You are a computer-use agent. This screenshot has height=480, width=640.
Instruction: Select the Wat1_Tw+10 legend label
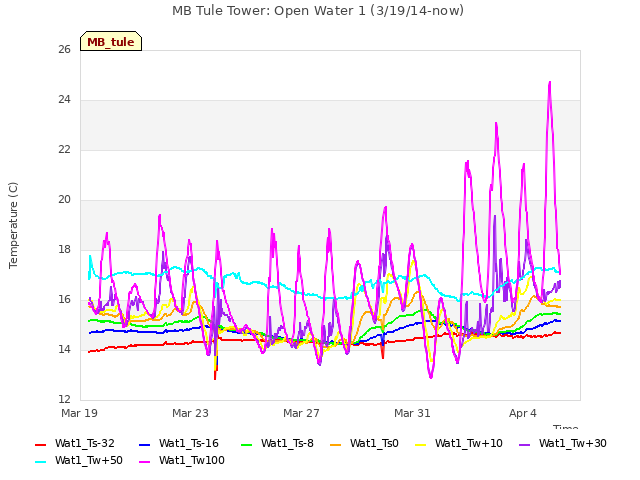469,444
